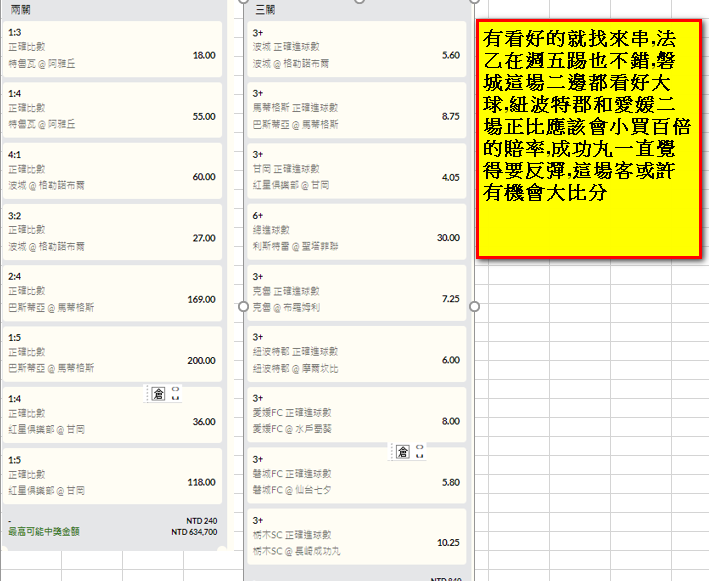The height and width of the screenshot is (581, 709).
Task: Click the 愛媛FC @ 水戶蜀葵 match line
Action: [x=292, y=429]
